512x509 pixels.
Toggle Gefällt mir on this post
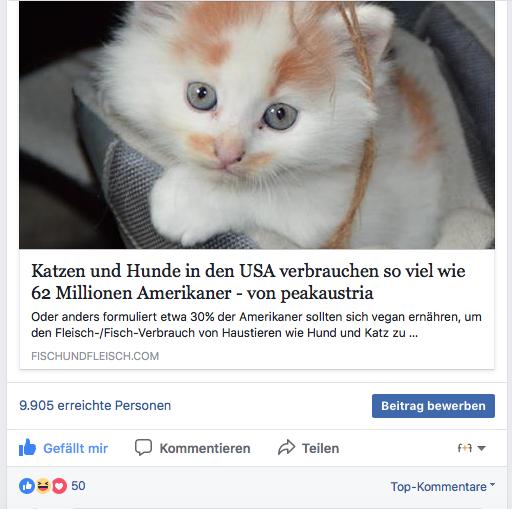[63, 448]
